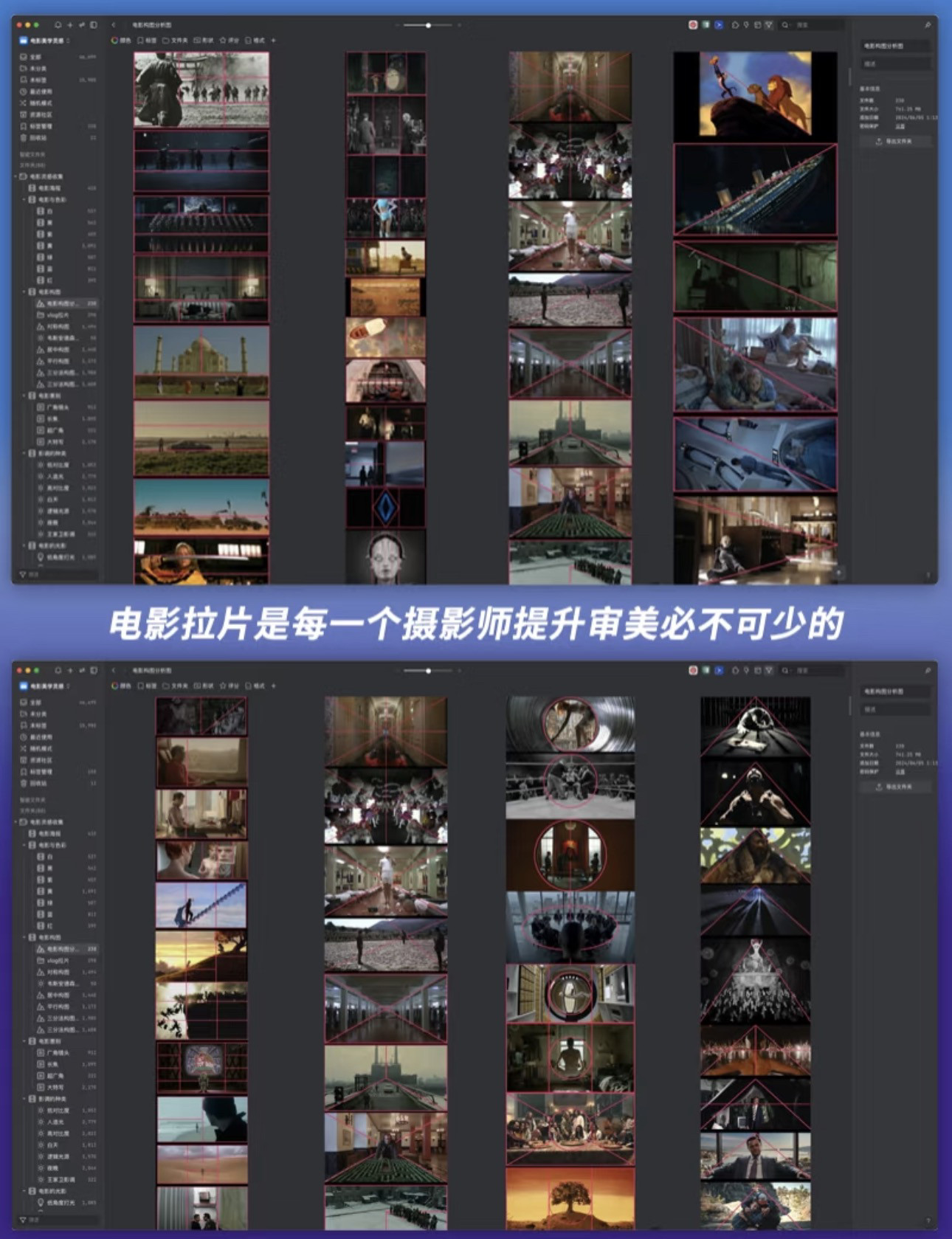Open the green extension icon in the top window
Image resolution: width=952 pixels, height=1239 pixels.
coord(706,25)
